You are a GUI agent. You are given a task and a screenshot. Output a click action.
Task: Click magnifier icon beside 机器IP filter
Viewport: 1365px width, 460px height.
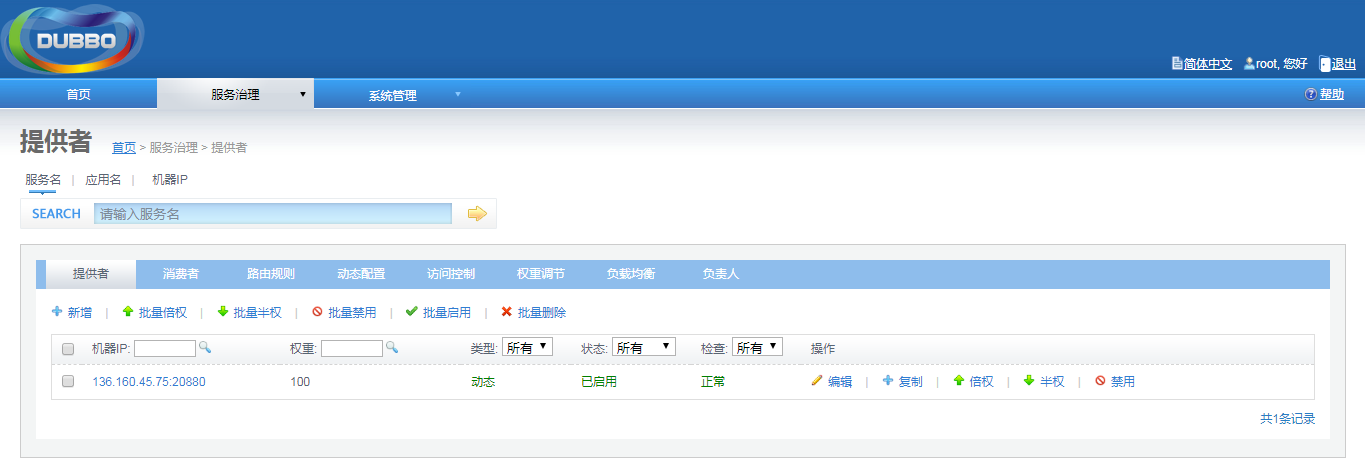(204, 347)
